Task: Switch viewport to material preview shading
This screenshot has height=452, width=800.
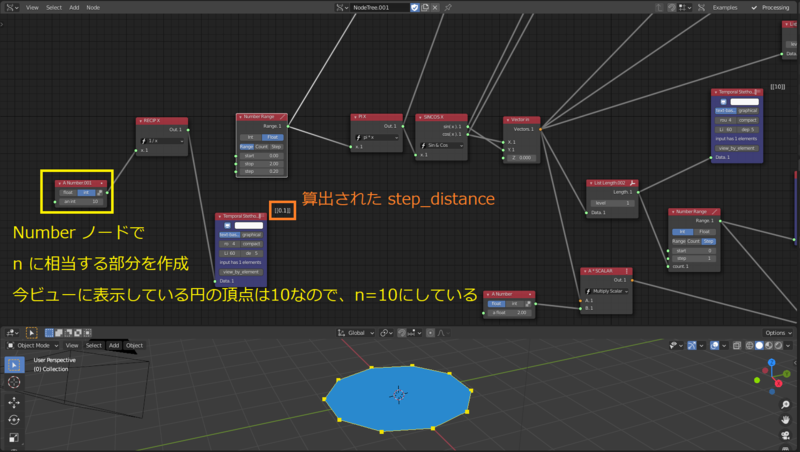Action: [769, 345]
